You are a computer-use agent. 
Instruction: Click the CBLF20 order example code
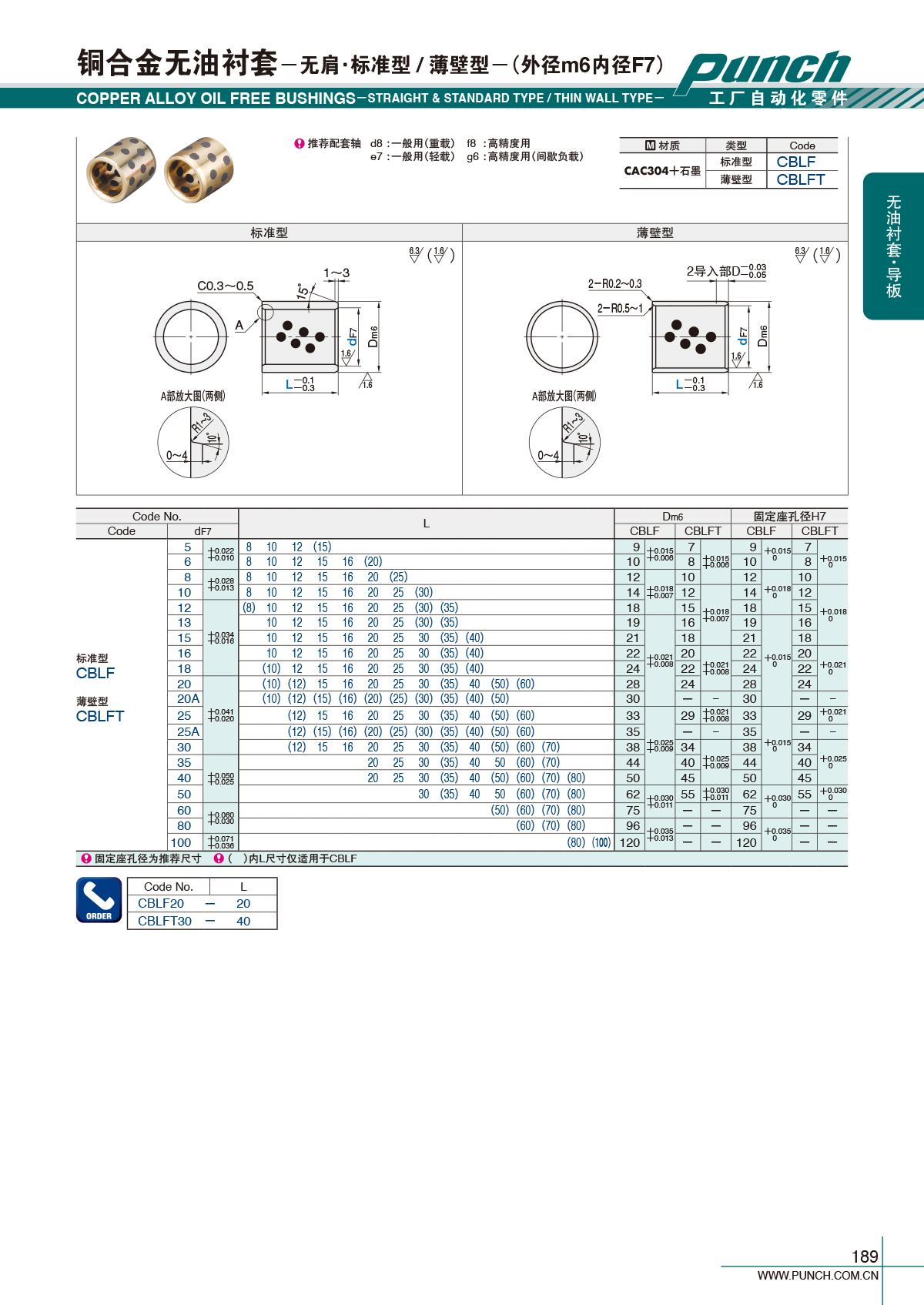point(161,904)
